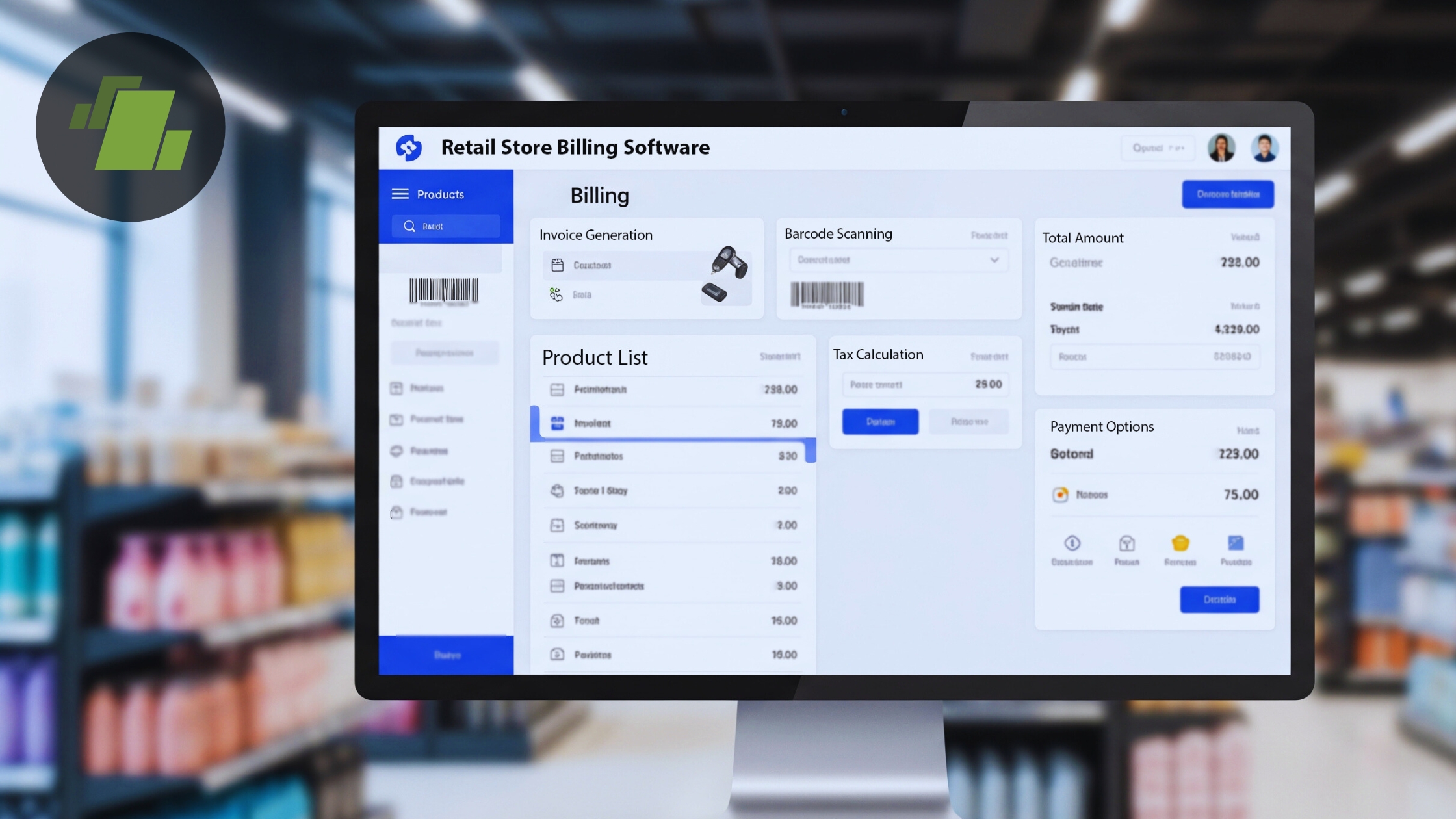Image resolution: width=1456 pixels, height=819 pixels.
Task: Click the blue square payment option icon
Action: point(1235,543)
